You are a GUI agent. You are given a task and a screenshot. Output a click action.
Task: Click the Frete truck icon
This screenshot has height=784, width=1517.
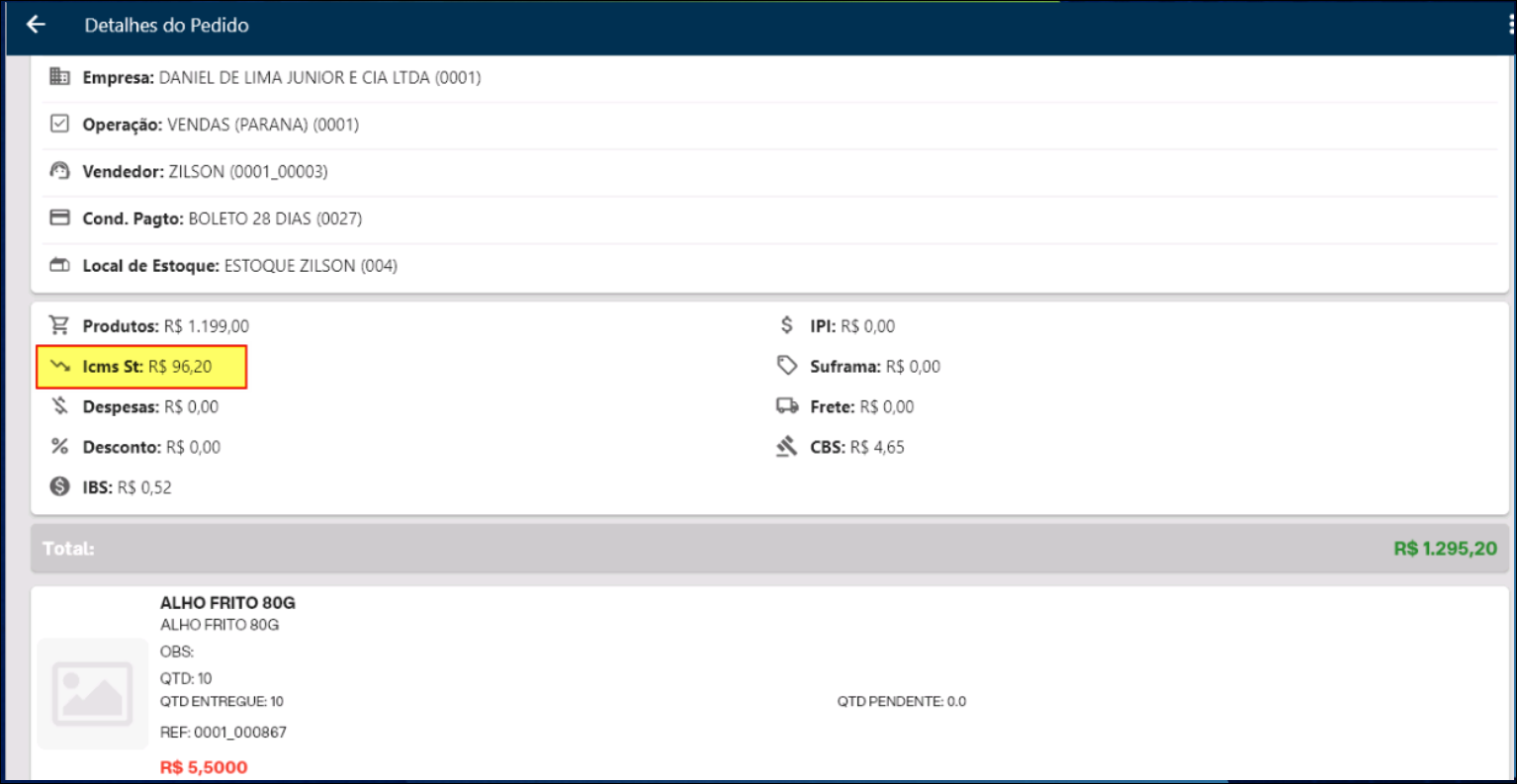(787, 406)
